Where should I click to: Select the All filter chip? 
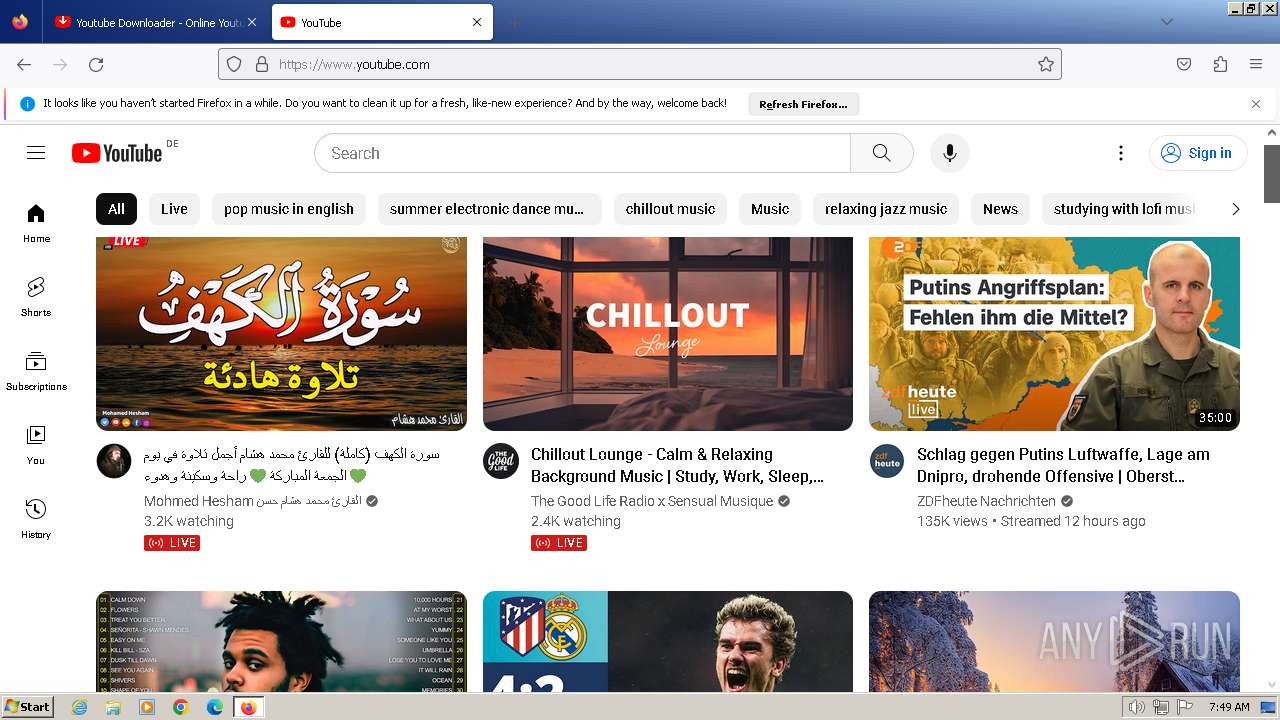116,209
